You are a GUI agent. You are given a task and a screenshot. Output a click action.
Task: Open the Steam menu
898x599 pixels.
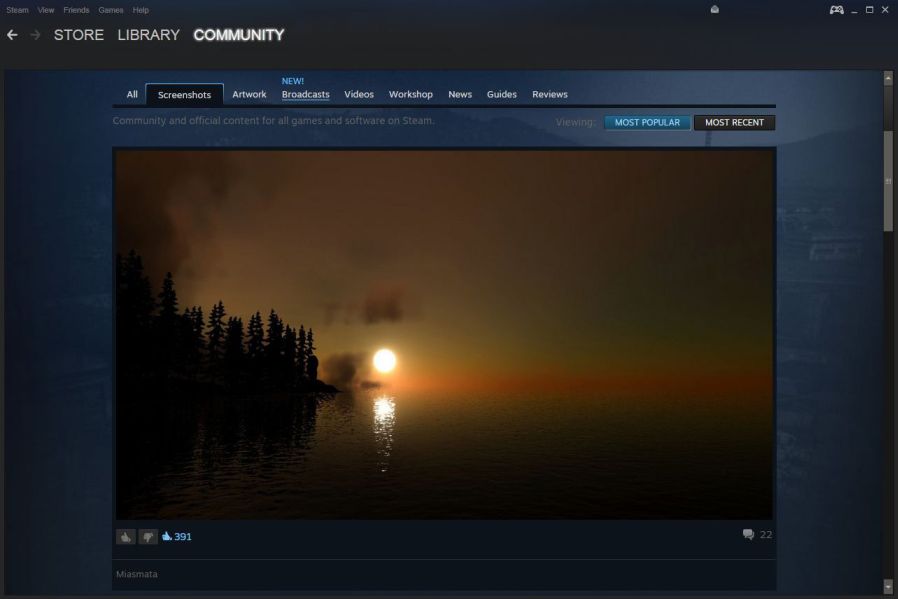click(x=17, y=10)
